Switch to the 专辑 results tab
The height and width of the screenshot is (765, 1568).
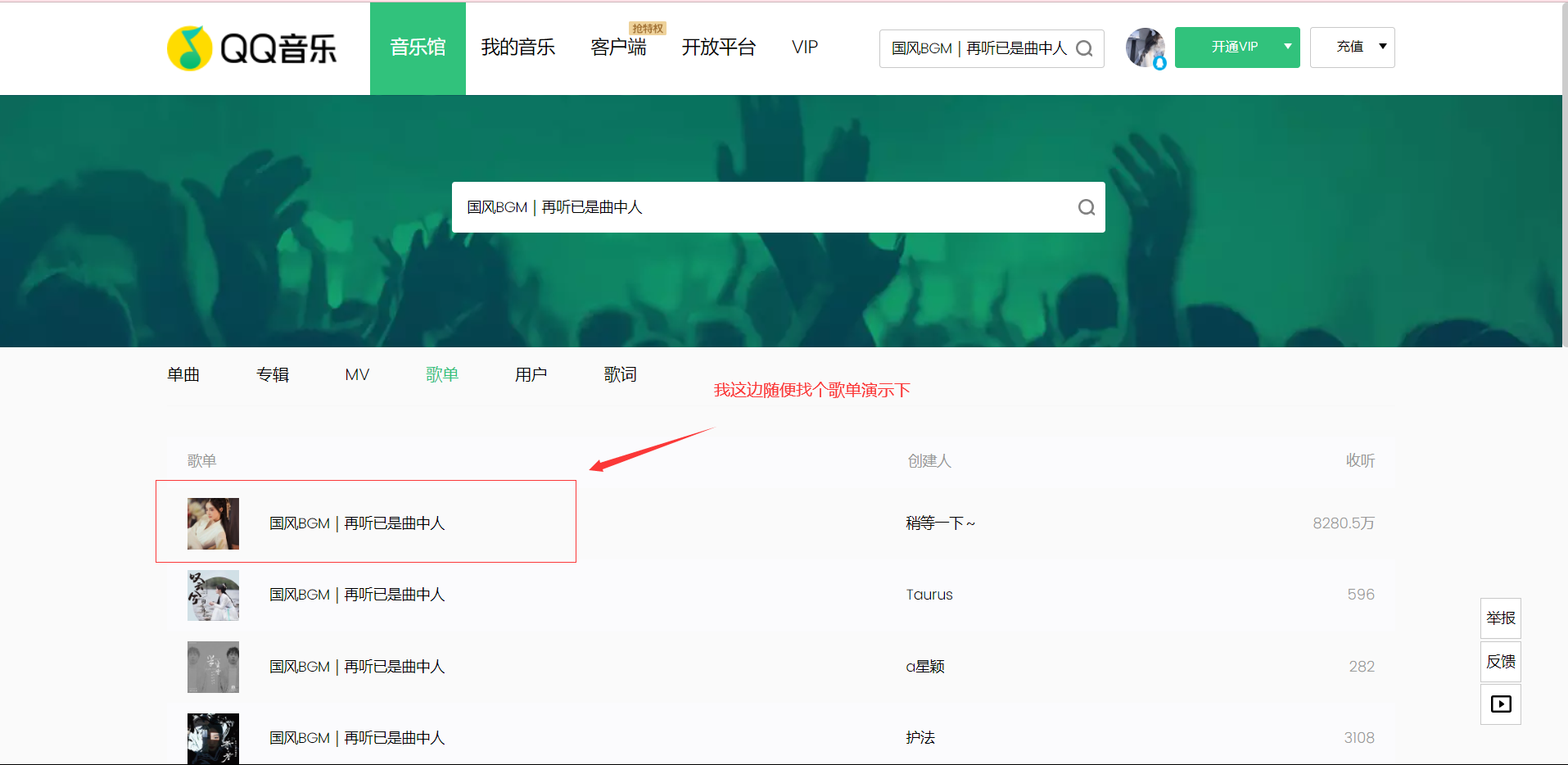tap(273, 374)
